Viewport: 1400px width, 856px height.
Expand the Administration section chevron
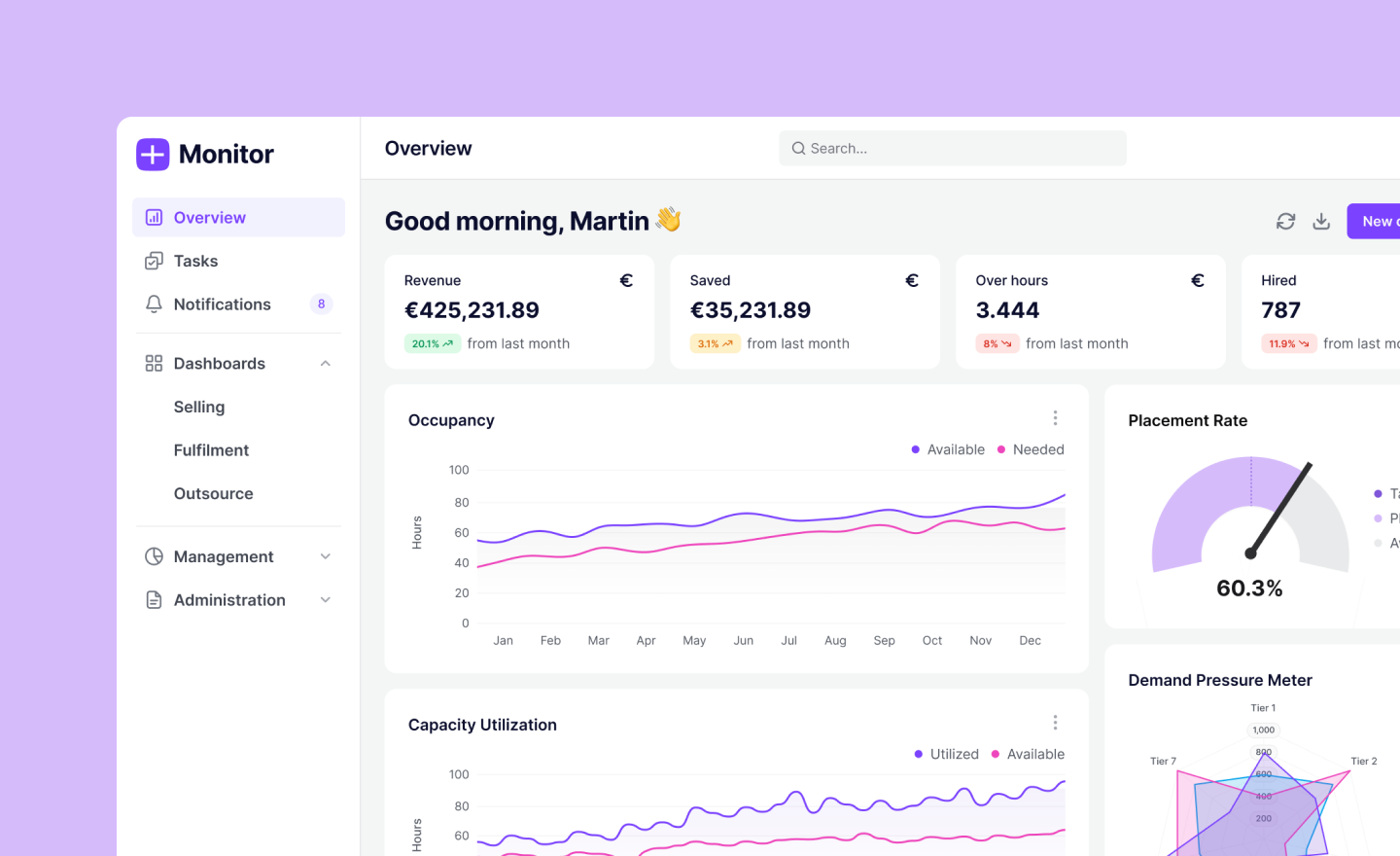coord(326,600)
